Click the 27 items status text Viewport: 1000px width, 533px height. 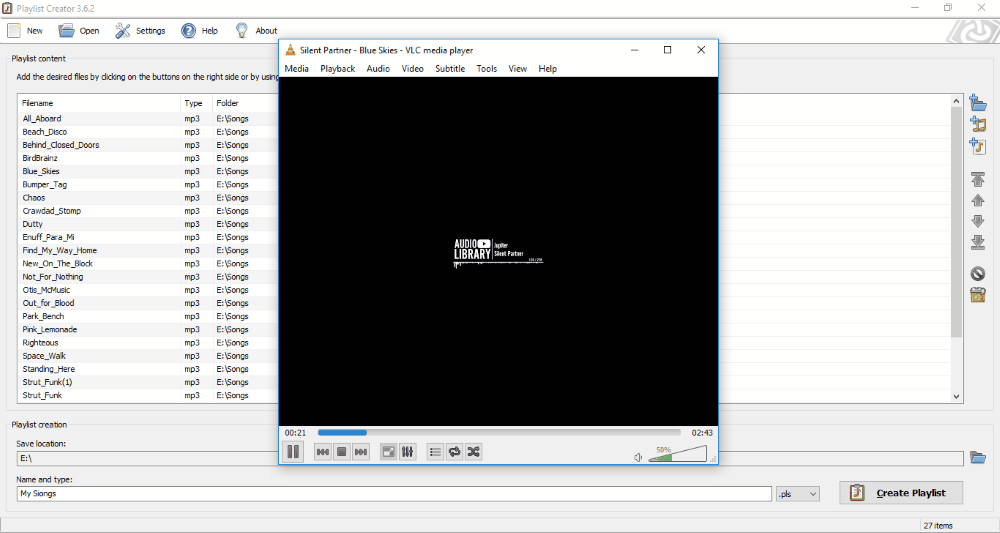938,526
